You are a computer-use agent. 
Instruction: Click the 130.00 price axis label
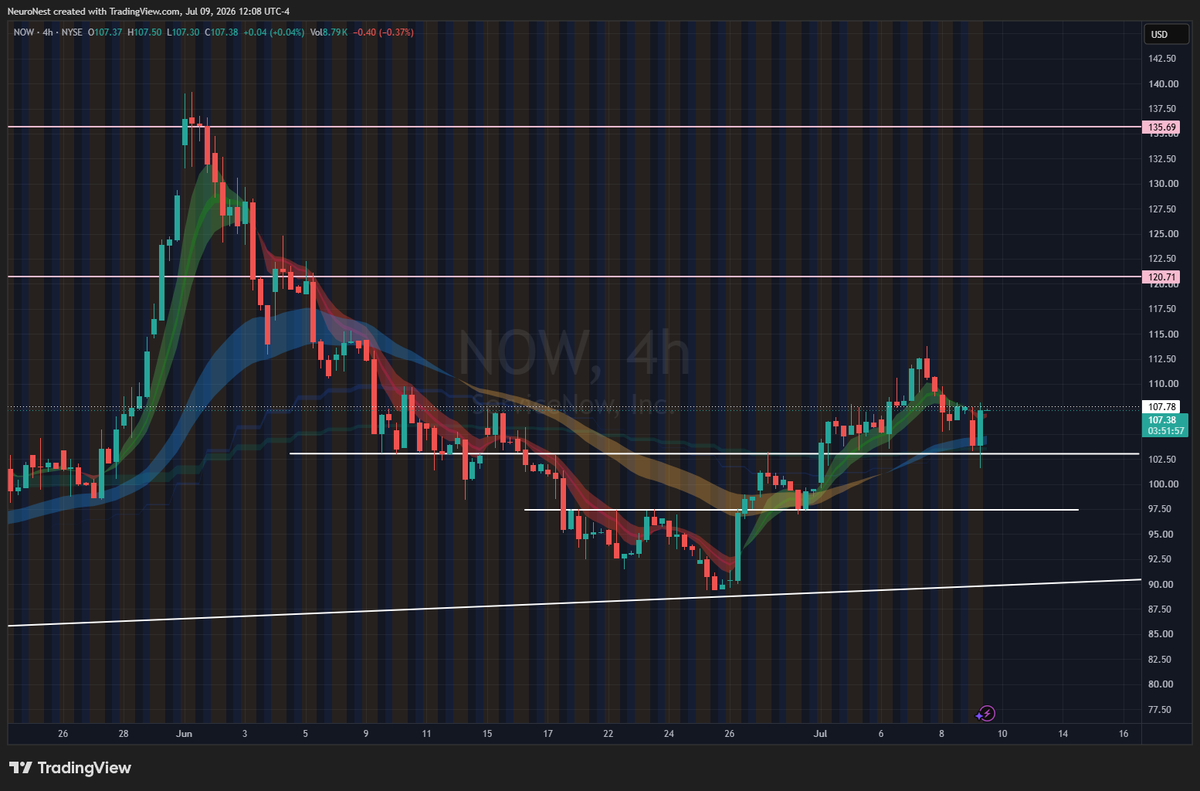(1160, 184)
